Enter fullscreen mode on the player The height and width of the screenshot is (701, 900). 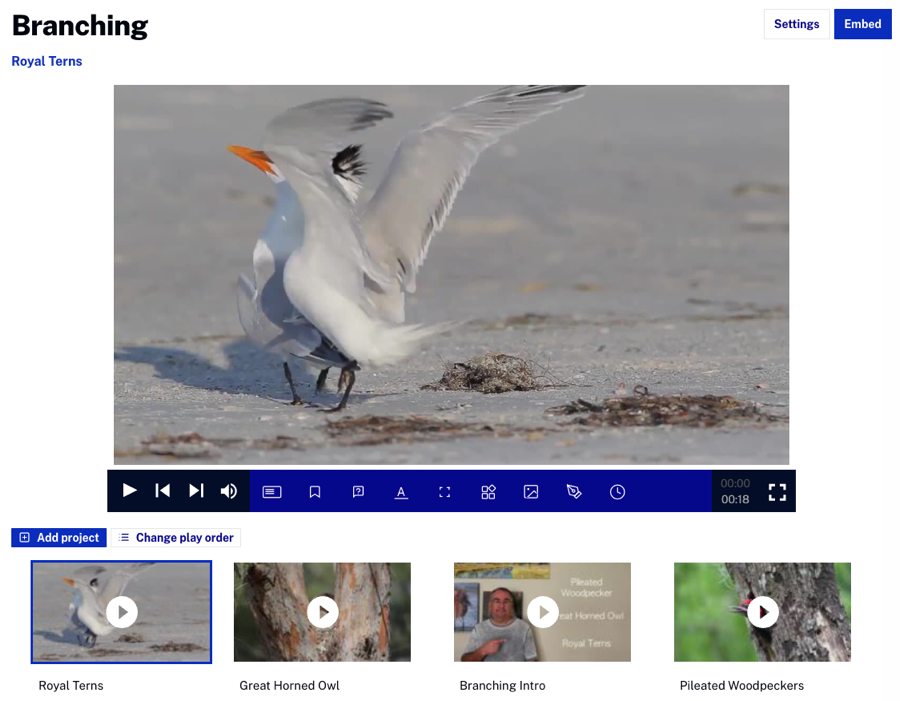coord(777,492)
